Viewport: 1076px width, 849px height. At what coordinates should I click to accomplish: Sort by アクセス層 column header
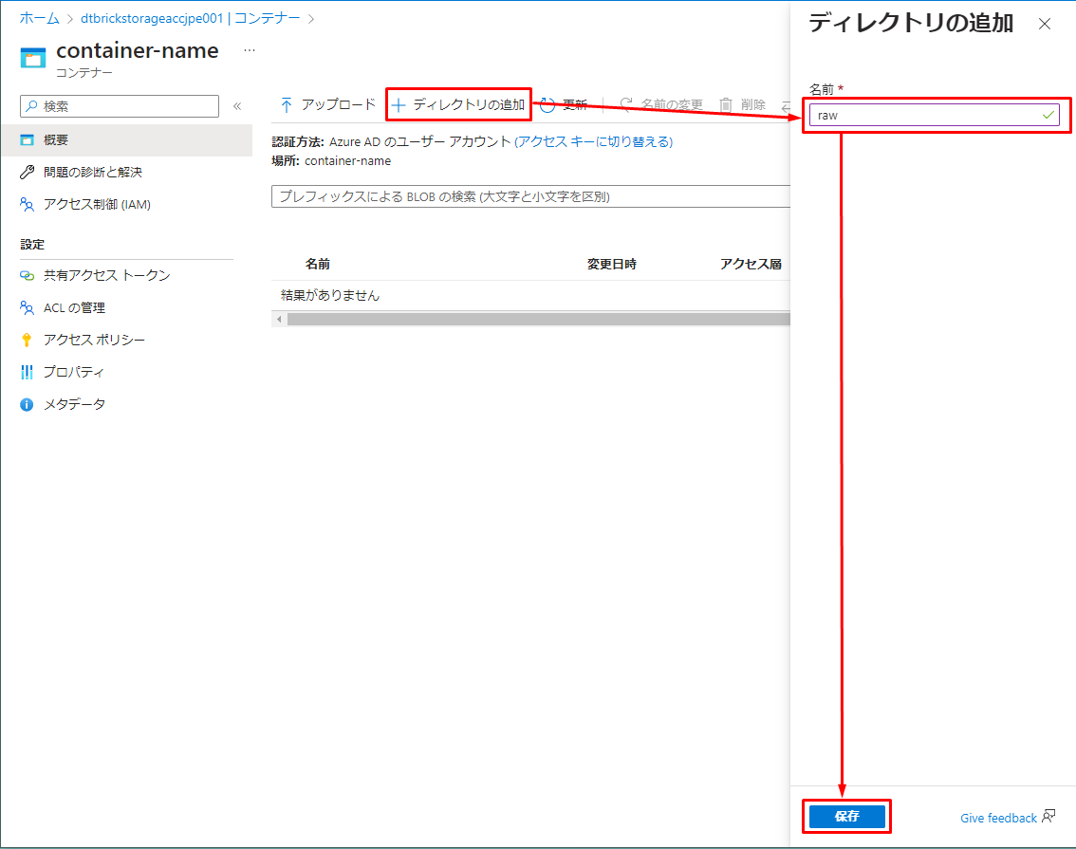coord(751,264)
